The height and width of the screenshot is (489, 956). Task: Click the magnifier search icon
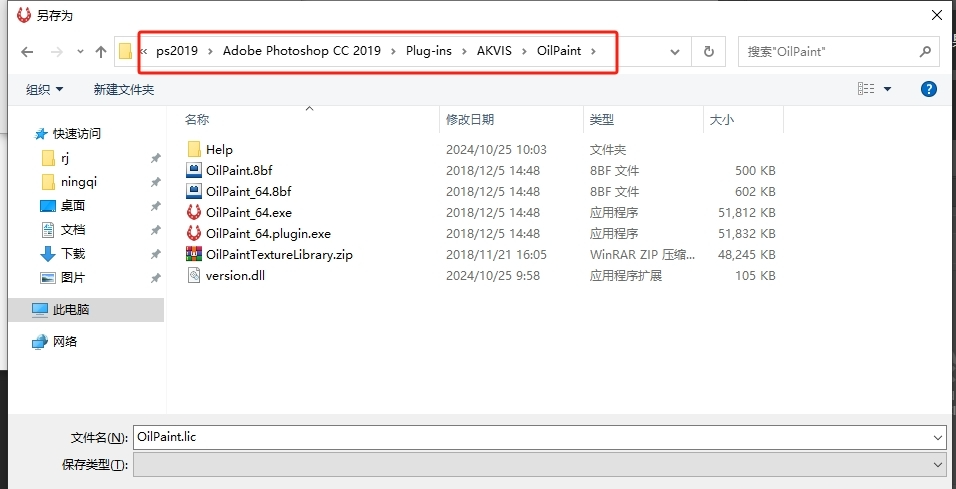coord(926,52)
